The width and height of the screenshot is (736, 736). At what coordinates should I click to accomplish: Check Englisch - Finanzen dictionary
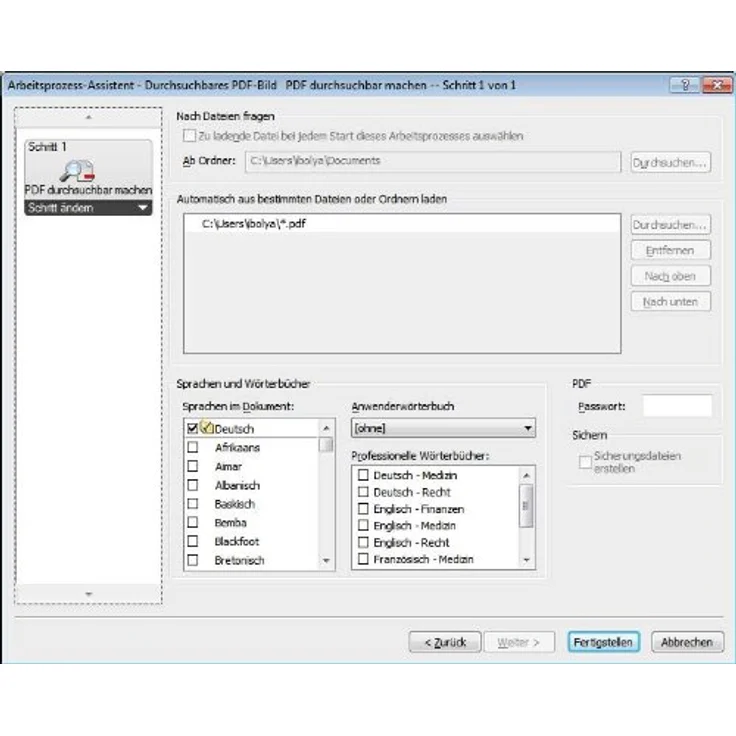click(x=363, y=509)
